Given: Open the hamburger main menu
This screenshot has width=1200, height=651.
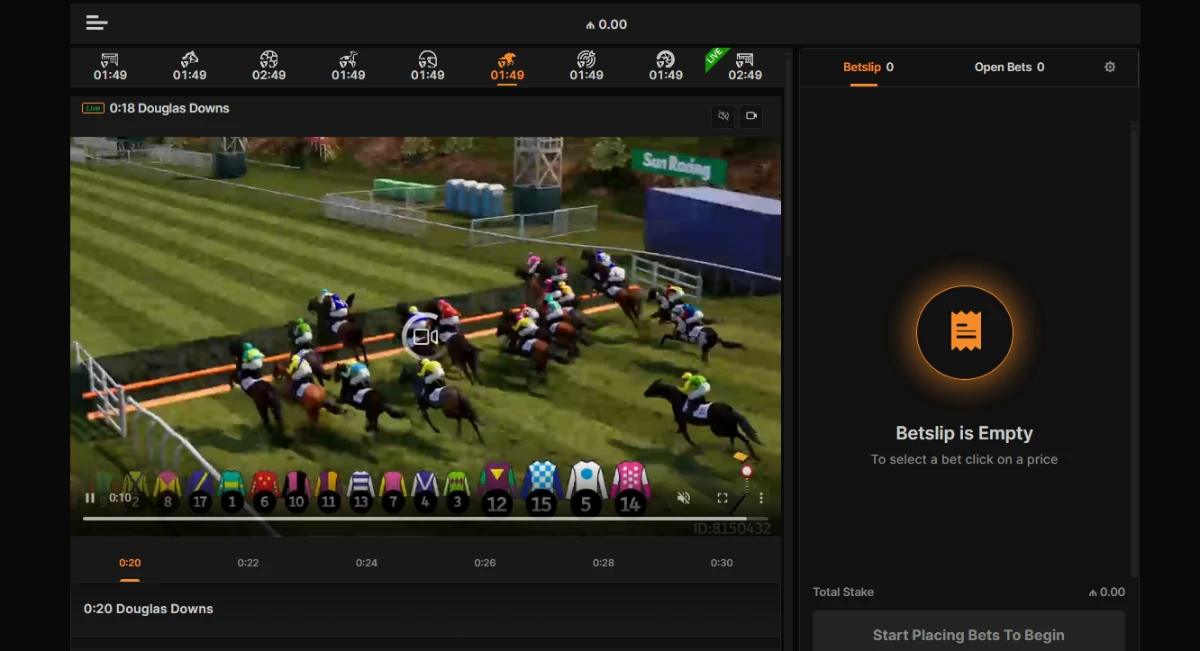Looking at the screenshot, I should (97, 23).
